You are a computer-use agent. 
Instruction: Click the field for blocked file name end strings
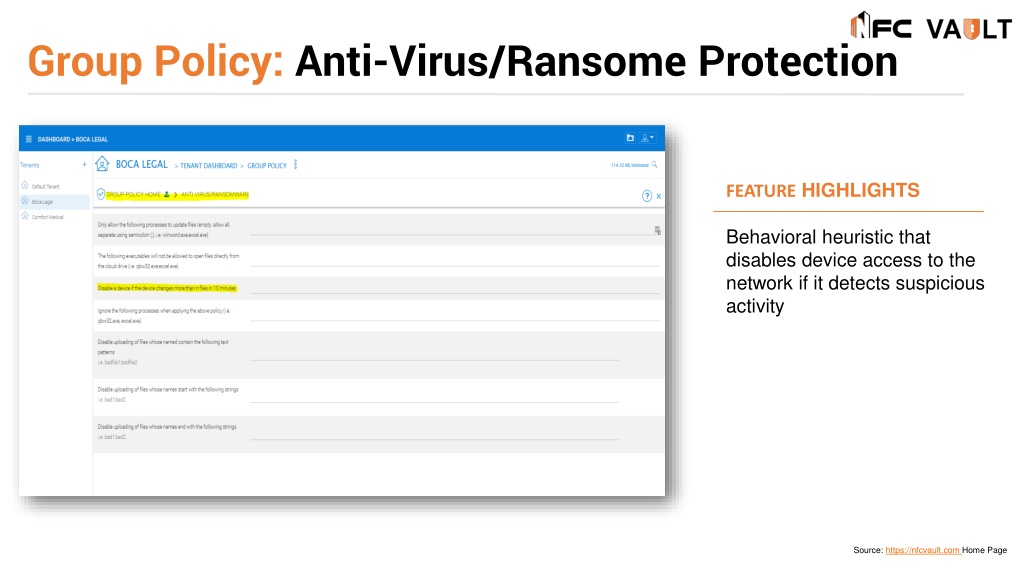click(x=434, y=434)
